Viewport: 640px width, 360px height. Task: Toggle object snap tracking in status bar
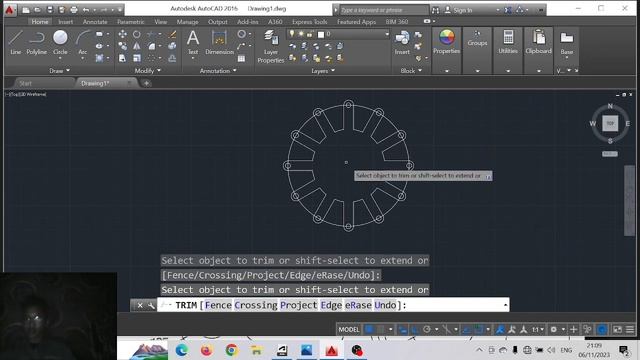(x=467, y=329)
